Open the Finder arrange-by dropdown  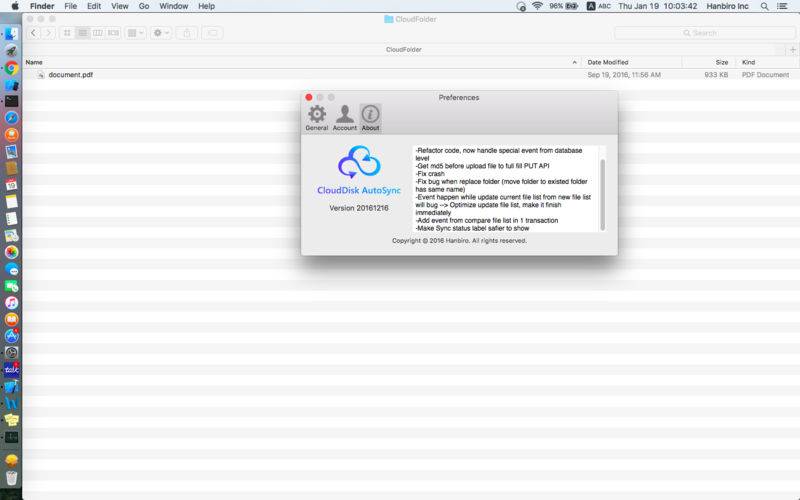pyautogui.click(x=135, y=33)
